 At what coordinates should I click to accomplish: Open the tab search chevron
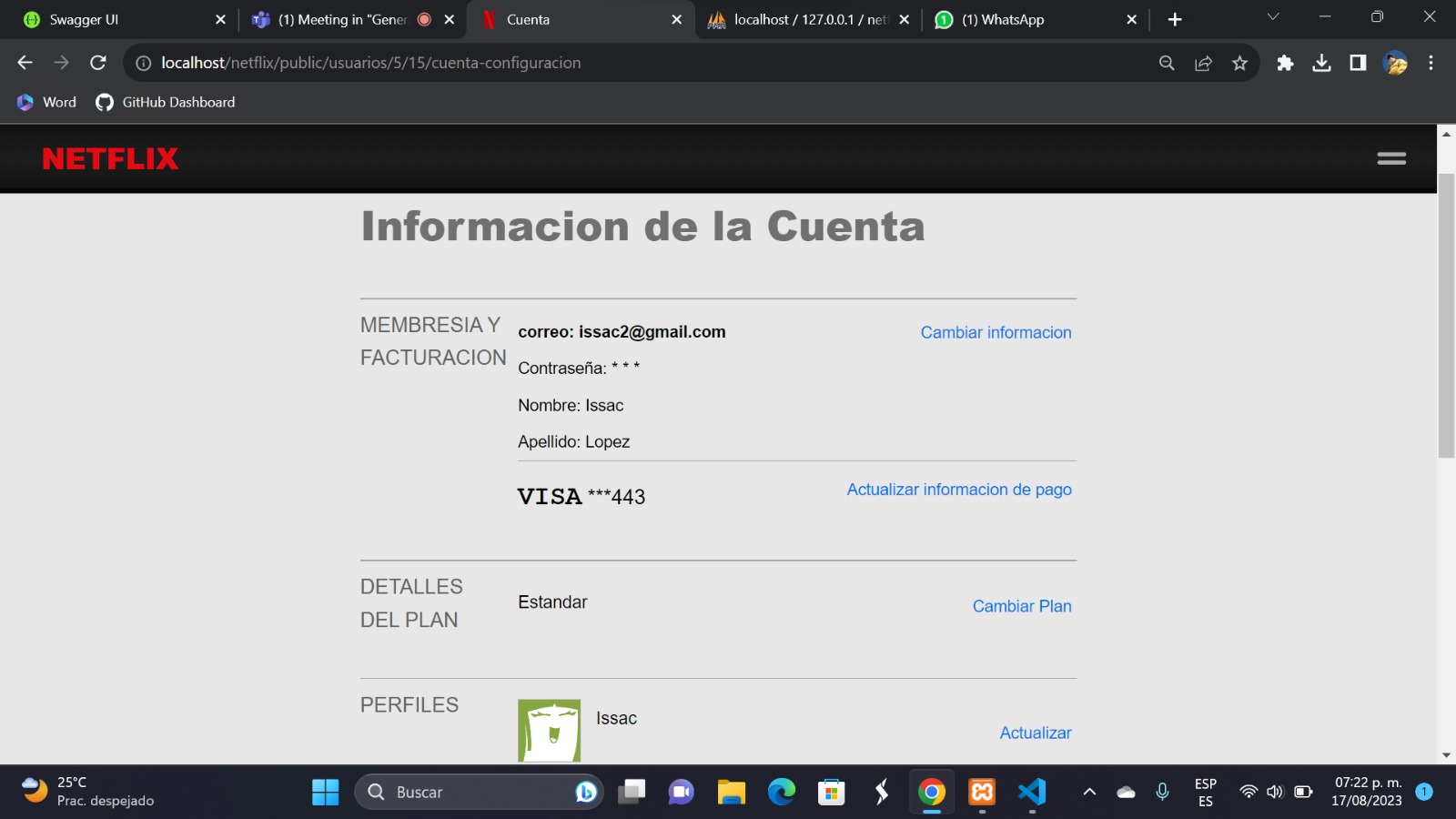point(1271,18)
